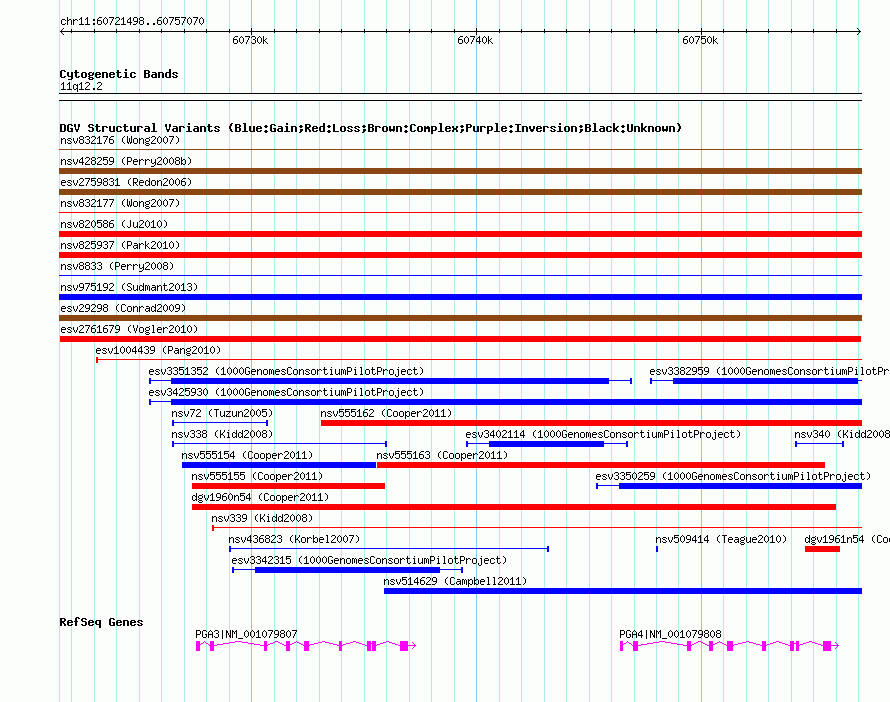Click the PGA4|NM_001079808 gene label
The height and width of the screenshot is (702, 890).
click(670, 634)
